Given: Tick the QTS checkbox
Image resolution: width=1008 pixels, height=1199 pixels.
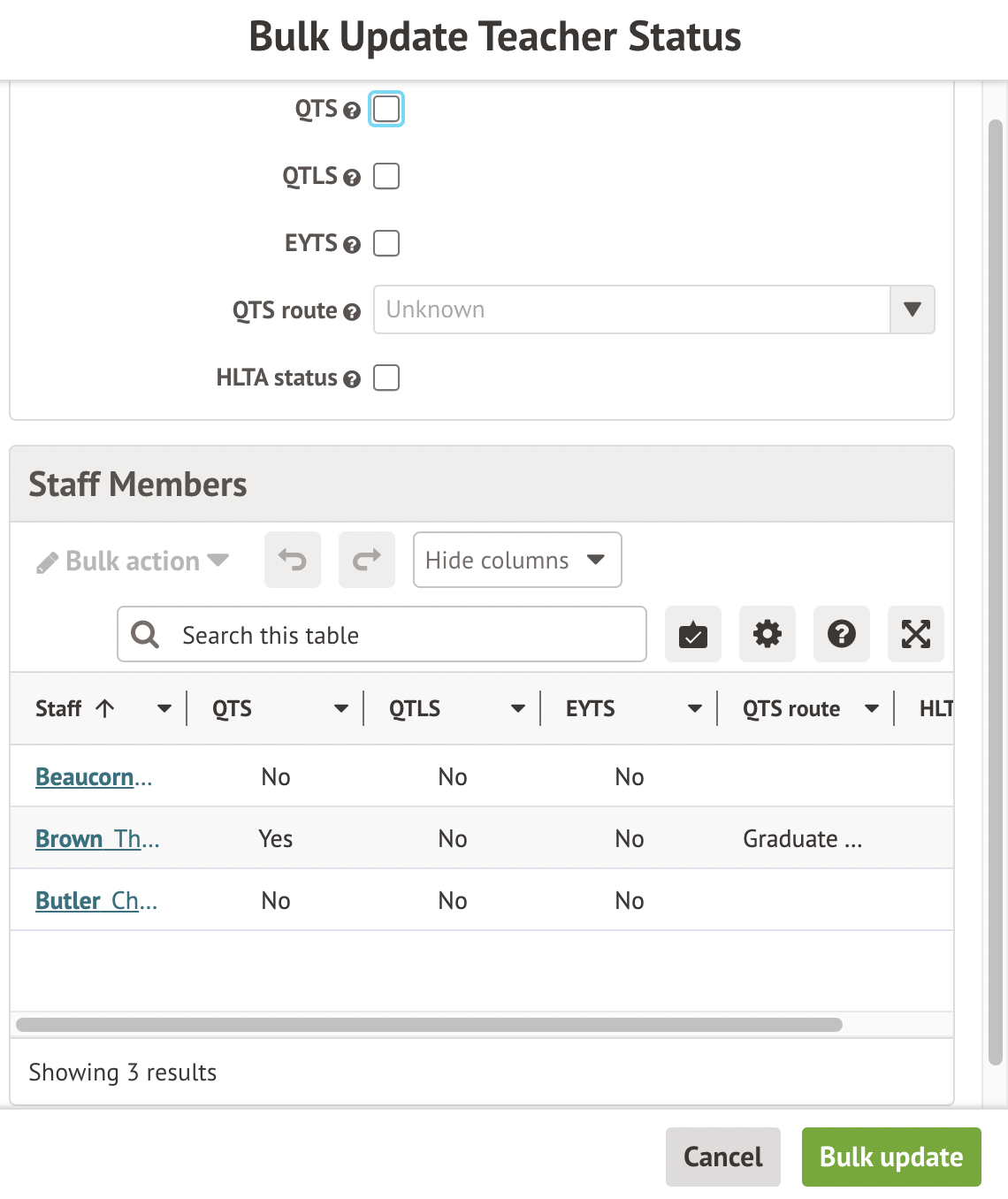Looking at the screenshot, I should [x=386, y=109].
